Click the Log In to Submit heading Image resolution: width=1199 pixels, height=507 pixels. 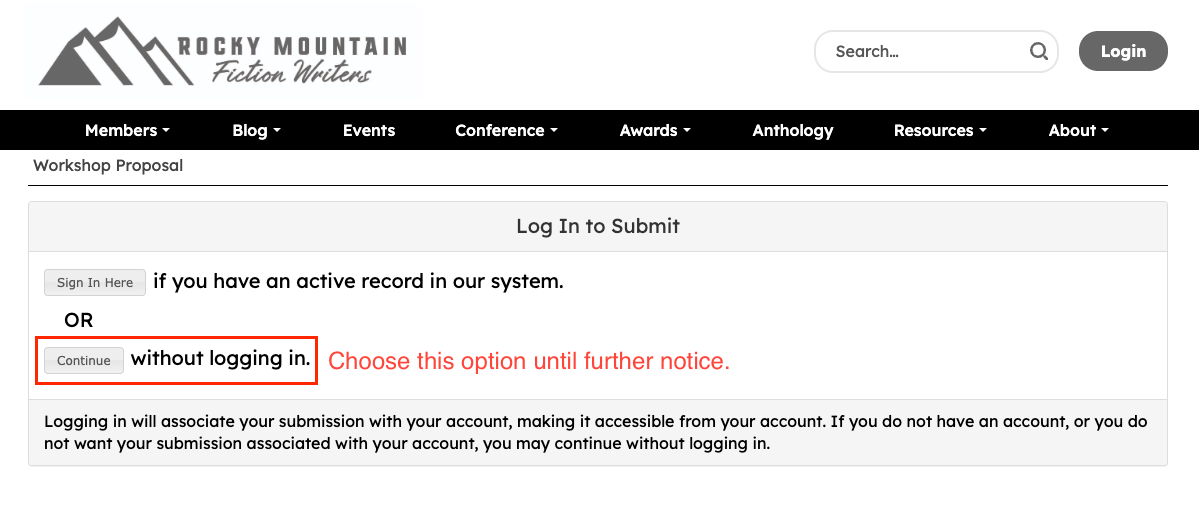[598, 226]
